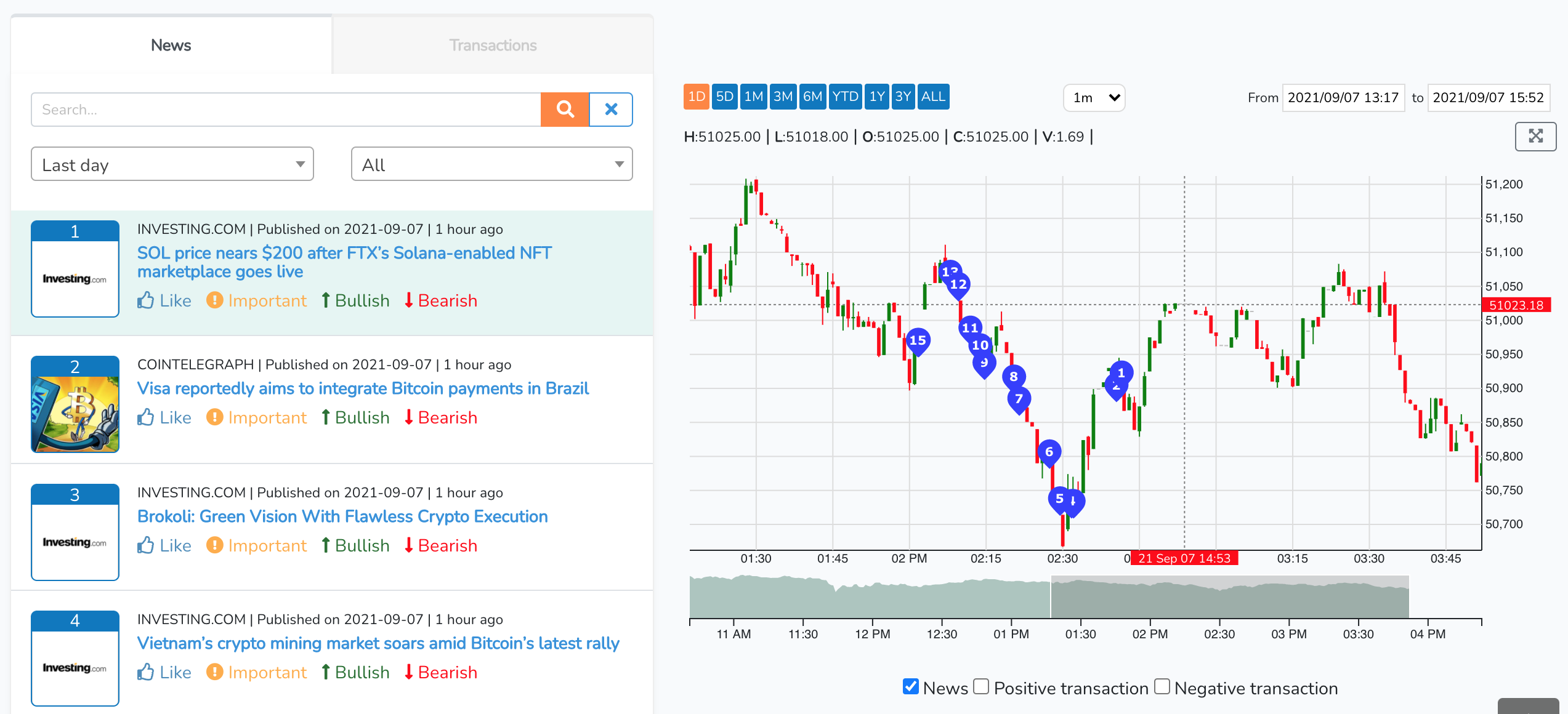Click news marker 15 on chart
The image size is (1568, 714).
coord(918,340)
